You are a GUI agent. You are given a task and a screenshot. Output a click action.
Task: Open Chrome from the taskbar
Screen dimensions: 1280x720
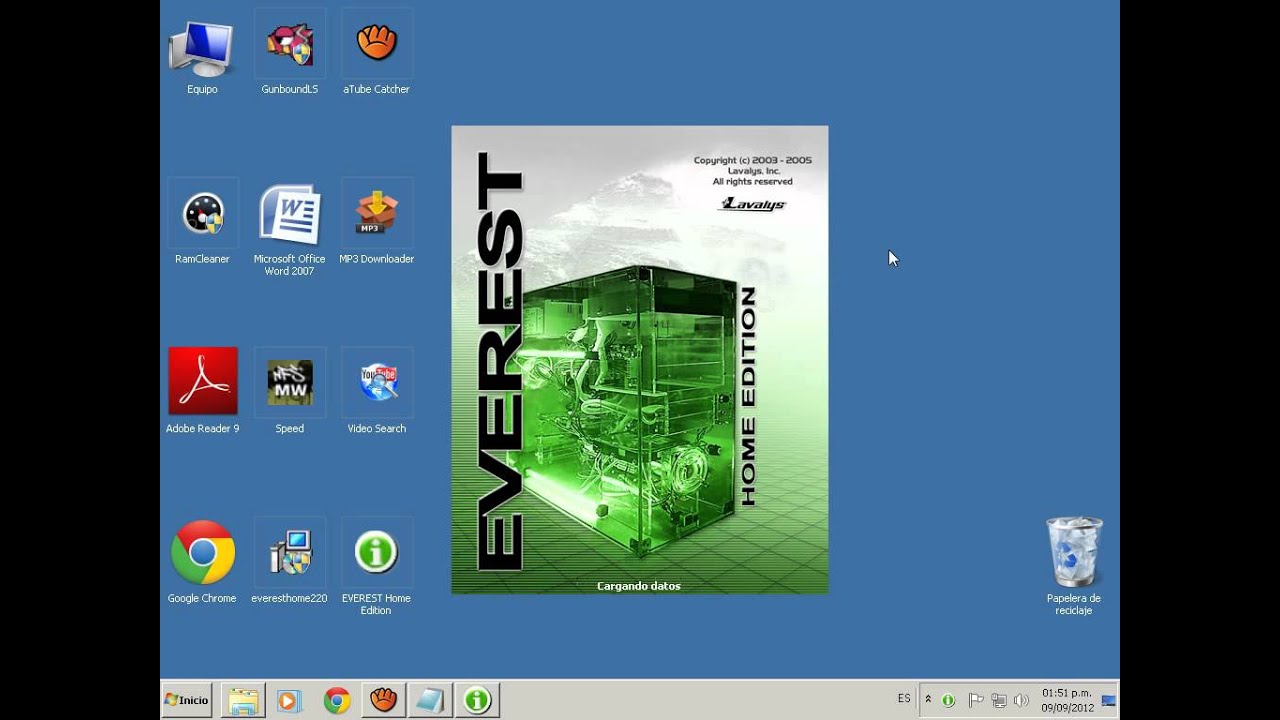(x=337, y=700)
